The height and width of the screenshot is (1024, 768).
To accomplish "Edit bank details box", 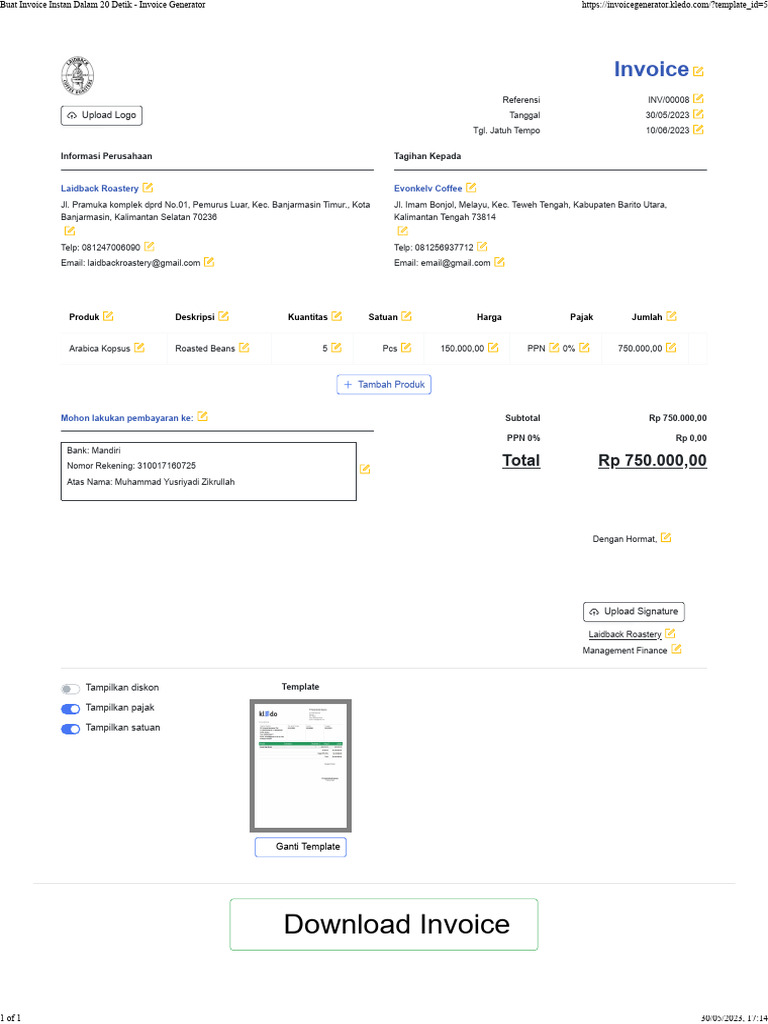I will click(365, 469).
